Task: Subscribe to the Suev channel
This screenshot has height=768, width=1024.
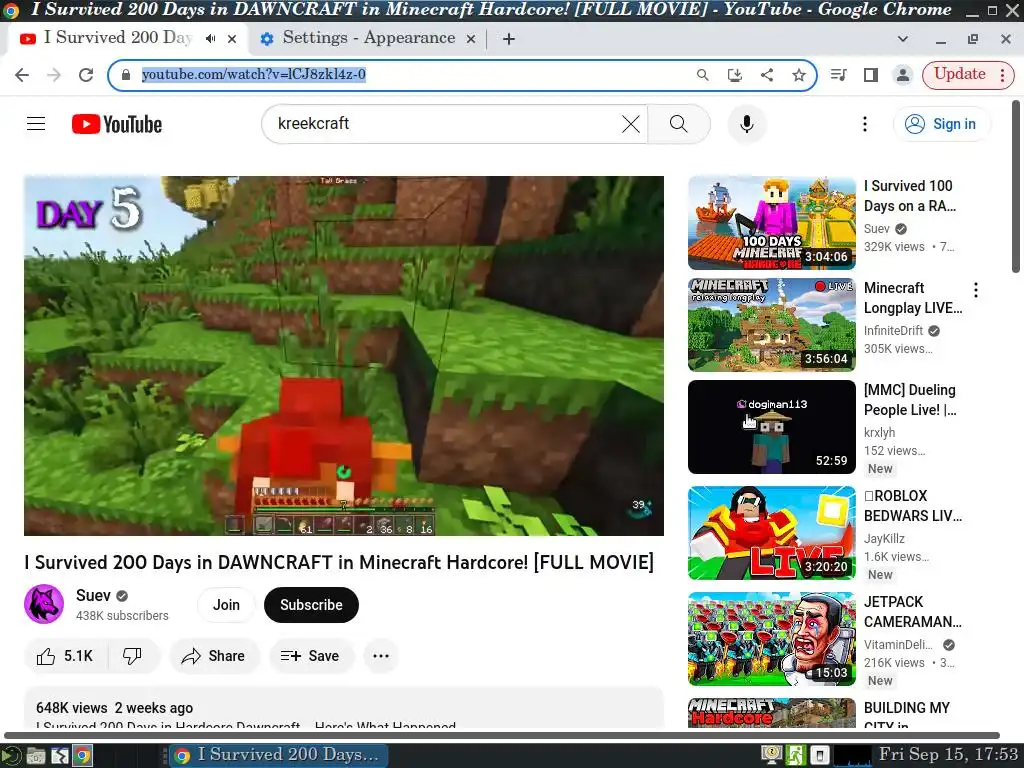Action: point(311,605)
